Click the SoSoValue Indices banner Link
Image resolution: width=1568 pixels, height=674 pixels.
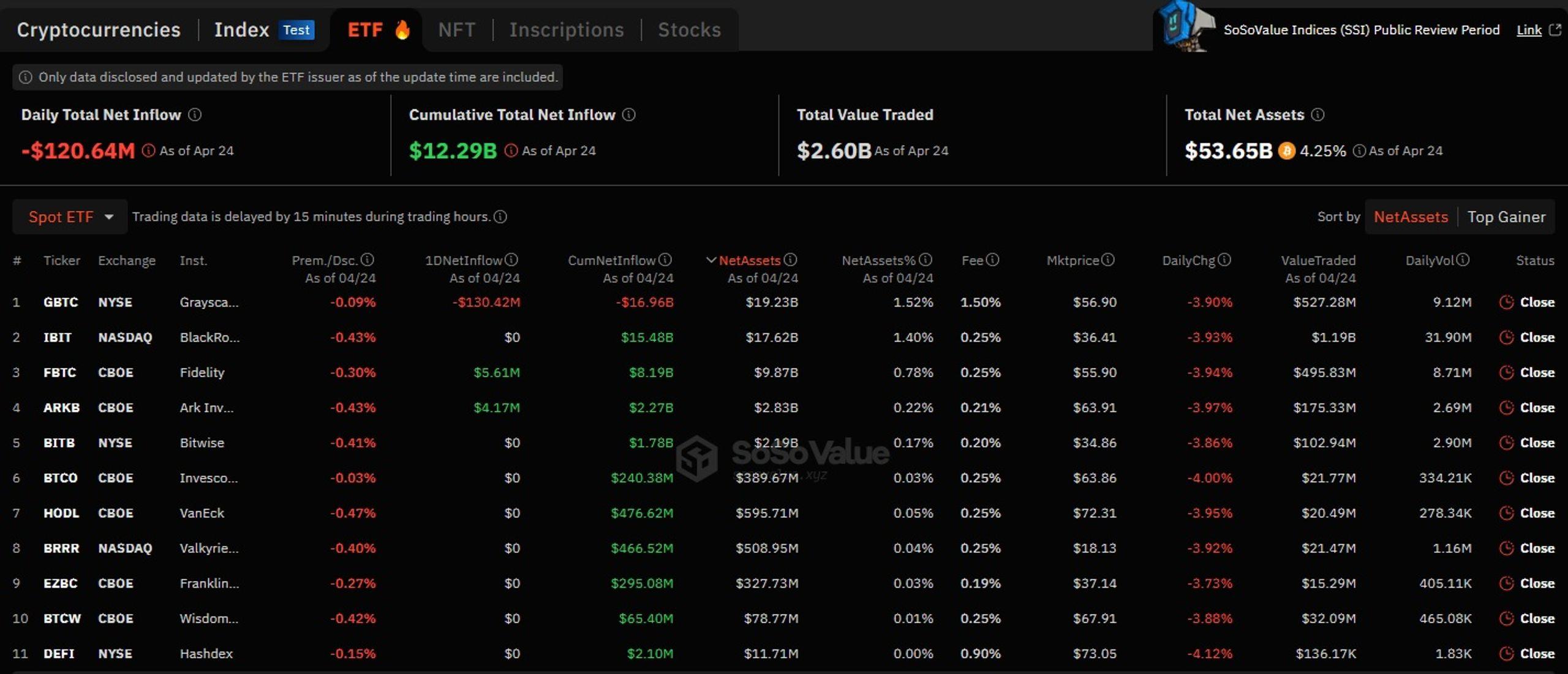click(1529, 30)
